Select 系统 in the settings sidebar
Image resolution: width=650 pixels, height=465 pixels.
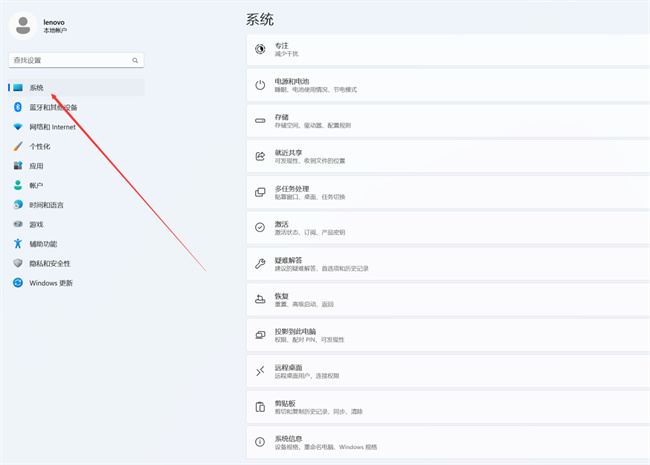point(76,87)
